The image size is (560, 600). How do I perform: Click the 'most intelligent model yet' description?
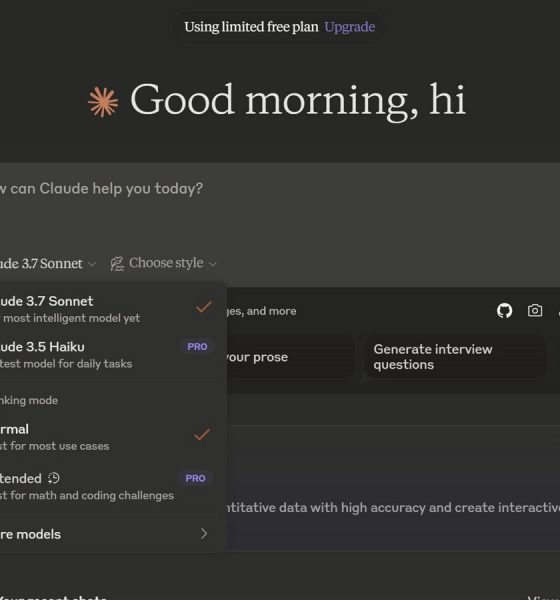tap(72, 318)
